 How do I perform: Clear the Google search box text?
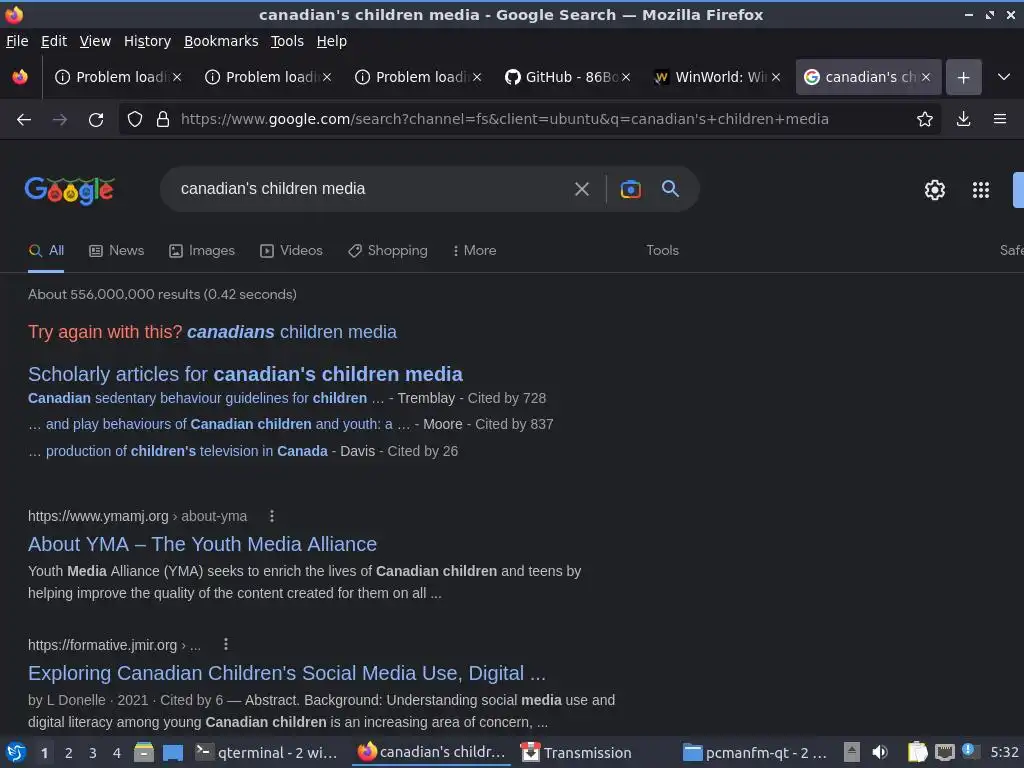(x=581, y=189)
